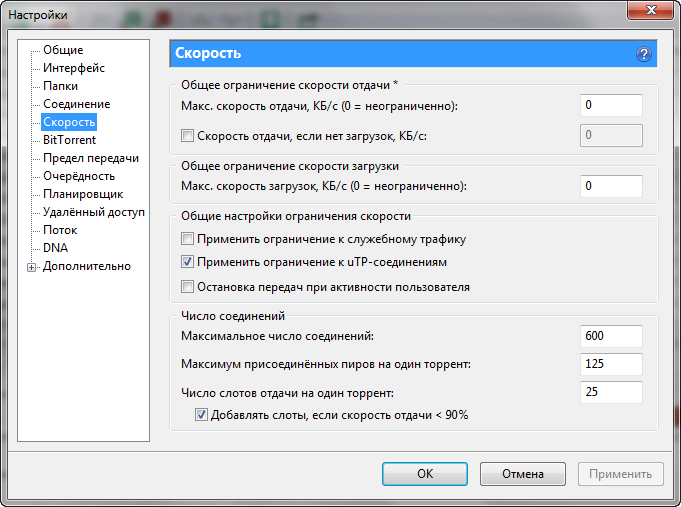Enable Остановка передач при активности пользователя
Viewport: 681px width, 507px height.
(187, 287)
